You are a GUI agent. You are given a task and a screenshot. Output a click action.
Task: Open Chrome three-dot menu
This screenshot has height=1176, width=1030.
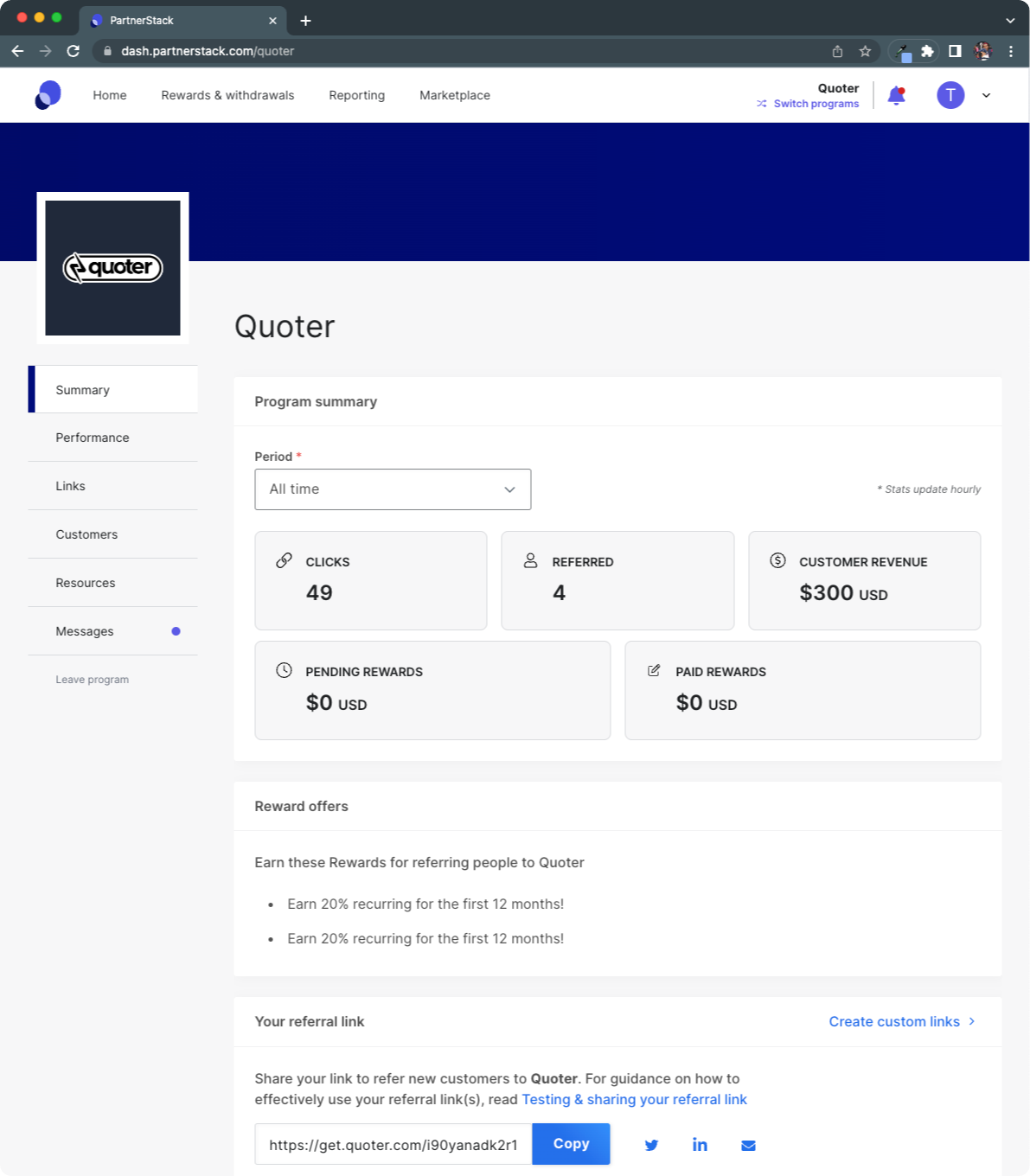(x=1010, y=51)
